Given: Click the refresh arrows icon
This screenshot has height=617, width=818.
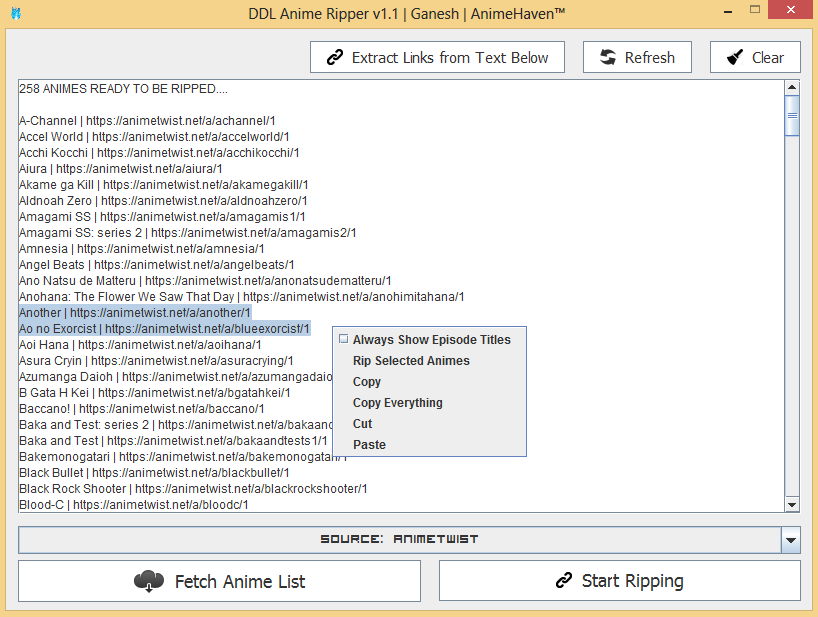Looking at the screenshot, I should tap(608, 57).
